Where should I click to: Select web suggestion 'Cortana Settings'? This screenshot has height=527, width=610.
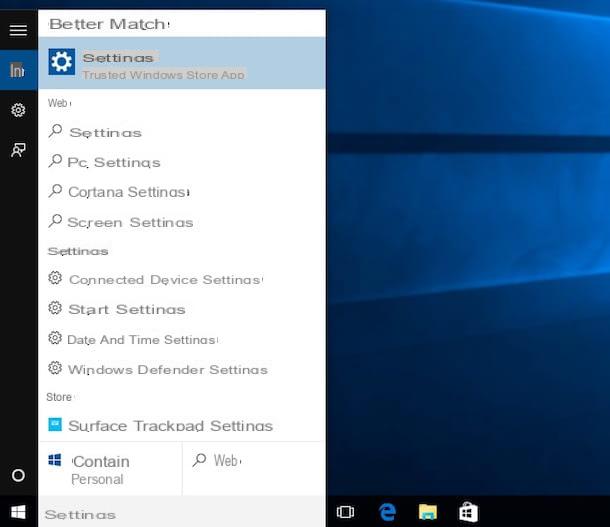pyautogui.click(x=182, y=192)
